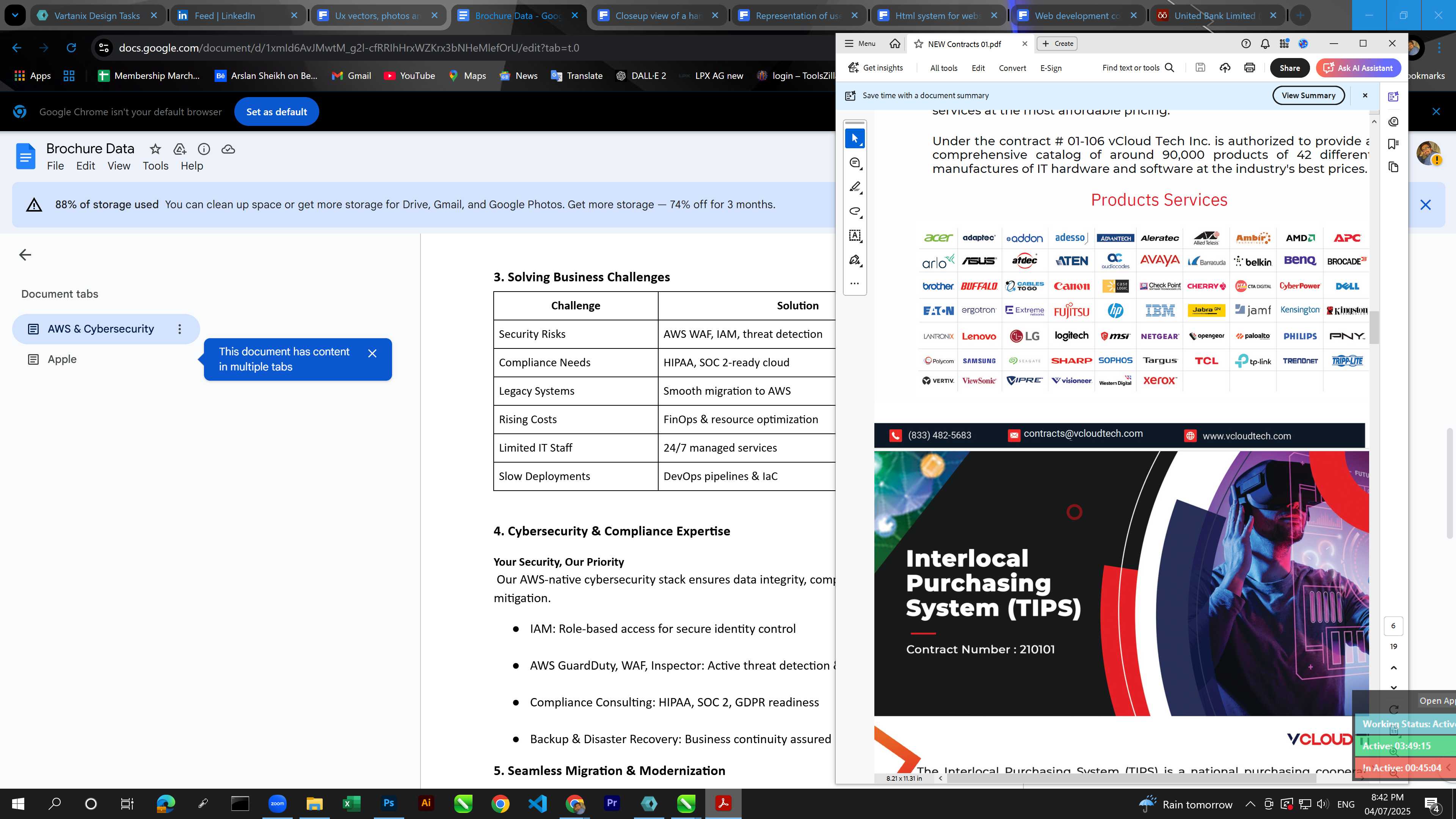Click Acrobat vertical scrollbar thumb
The width and height of the screenshot is (1456, 819).
pos(1374,327)
